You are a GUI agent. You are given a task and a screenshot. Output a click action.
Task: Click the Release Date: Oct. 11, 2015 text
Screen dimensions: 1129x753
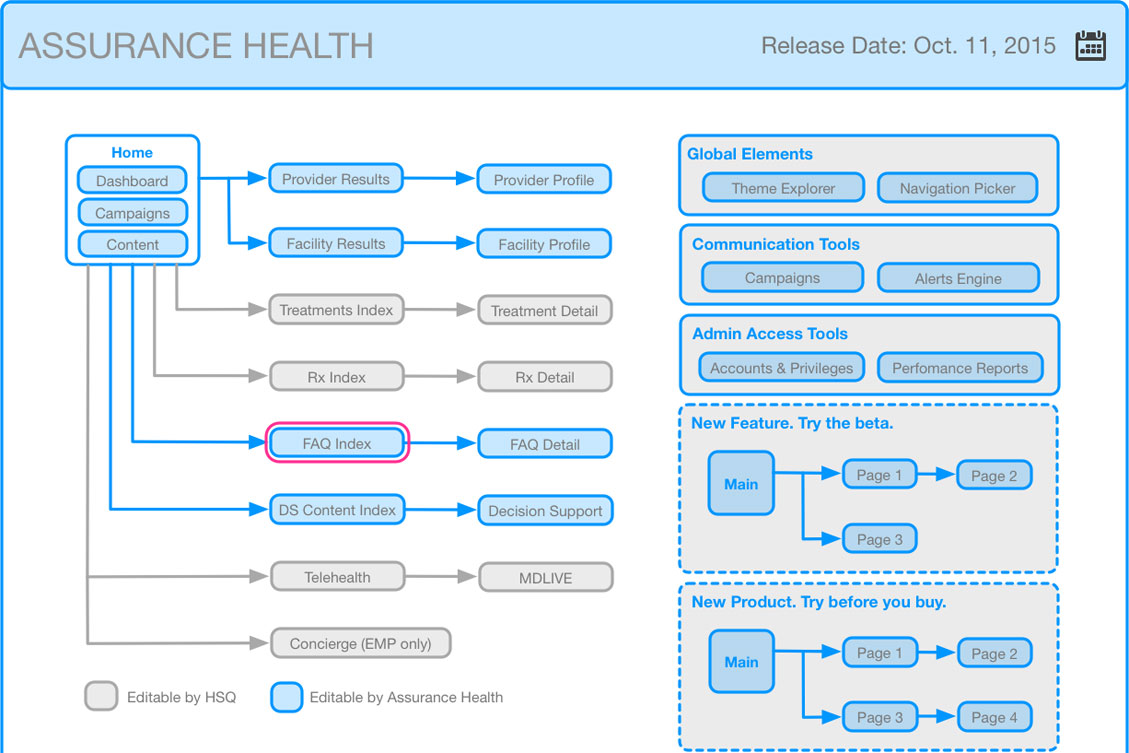pyautogui.click(x=909, y=45)
